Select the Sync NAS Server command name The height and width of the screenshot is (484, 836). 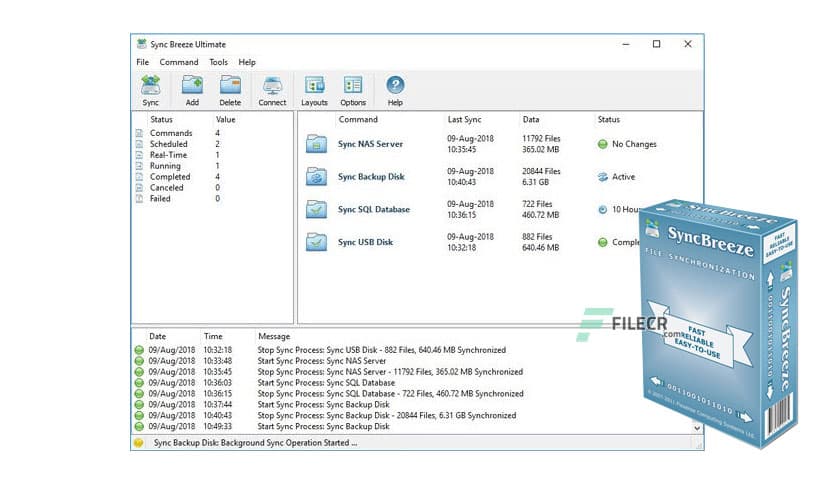(x=370, y=144)
